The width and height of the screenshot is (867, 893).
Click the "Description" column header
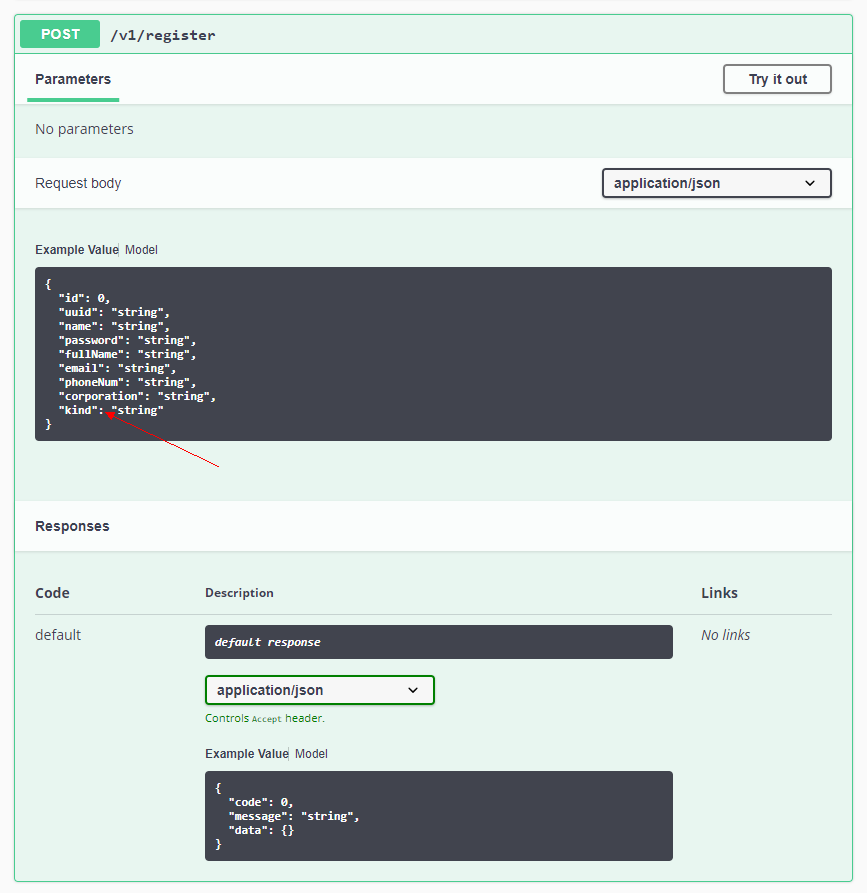(239, 593)
